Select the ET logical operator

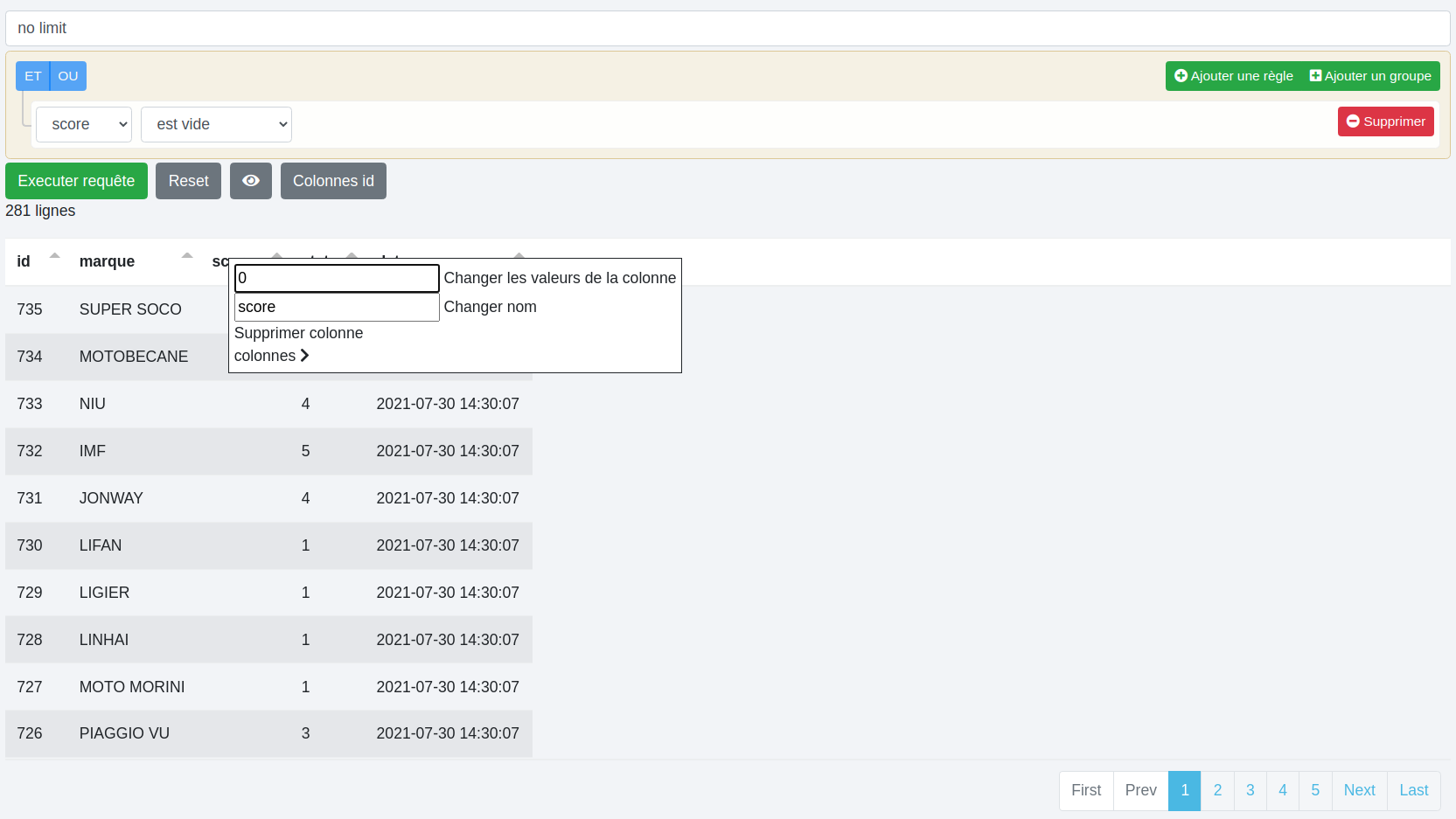33,76
